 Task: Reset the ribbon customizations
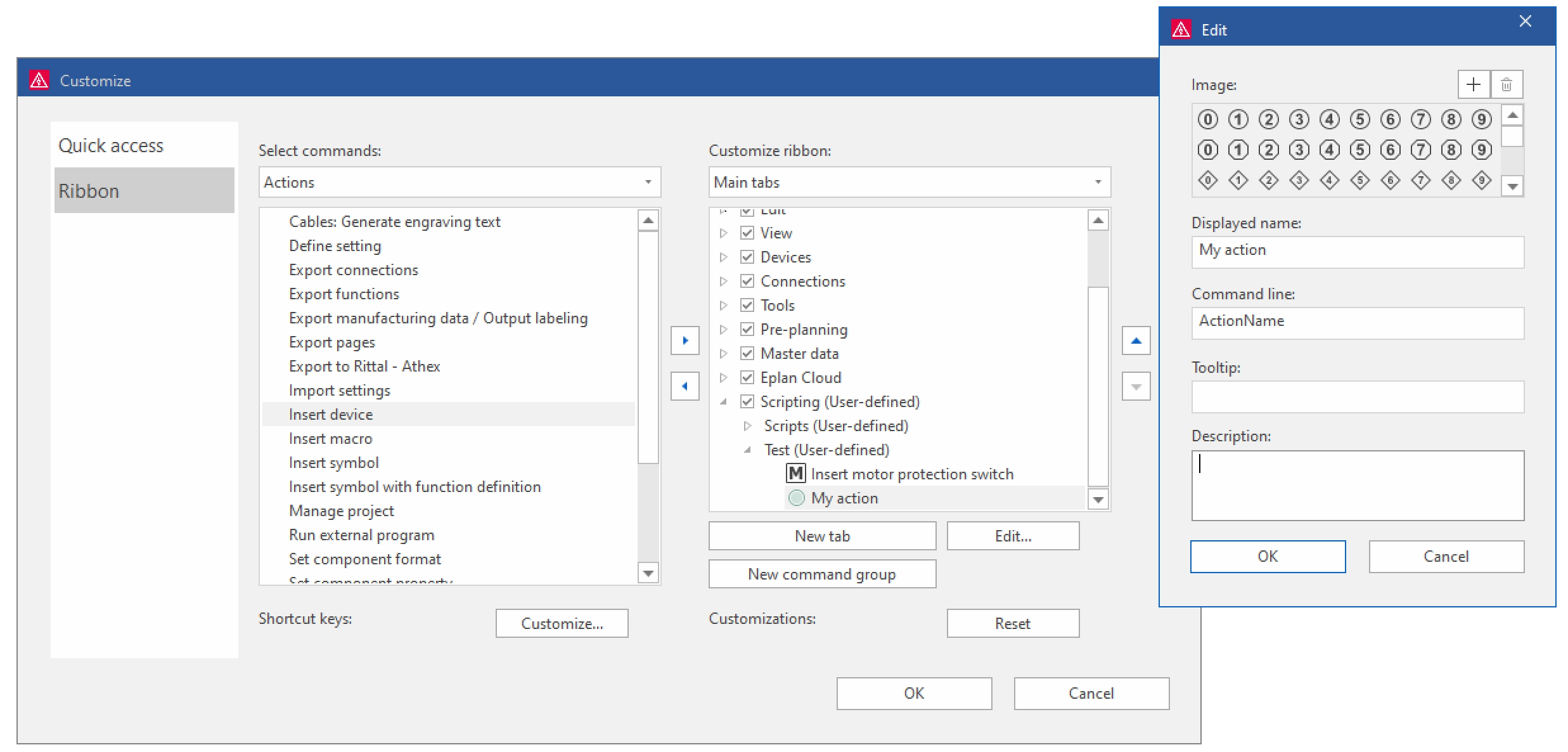[1013, 623]
